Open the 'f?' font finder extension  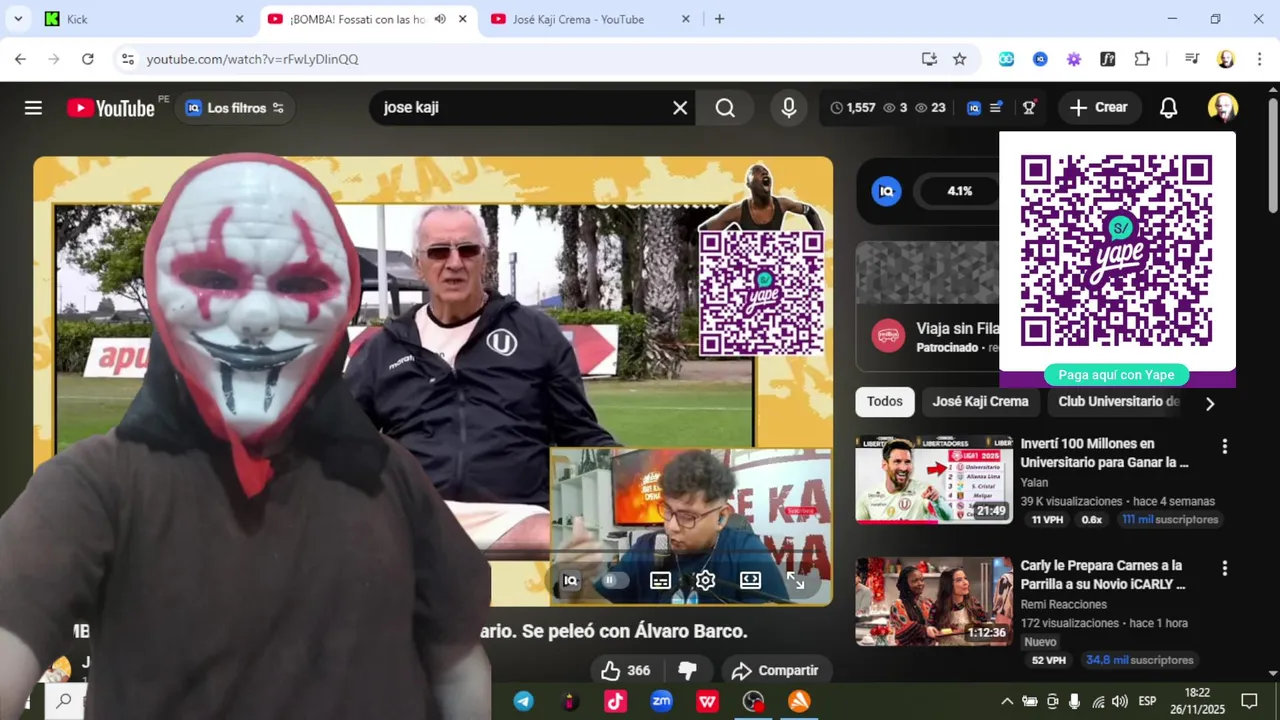(1107, 59)
